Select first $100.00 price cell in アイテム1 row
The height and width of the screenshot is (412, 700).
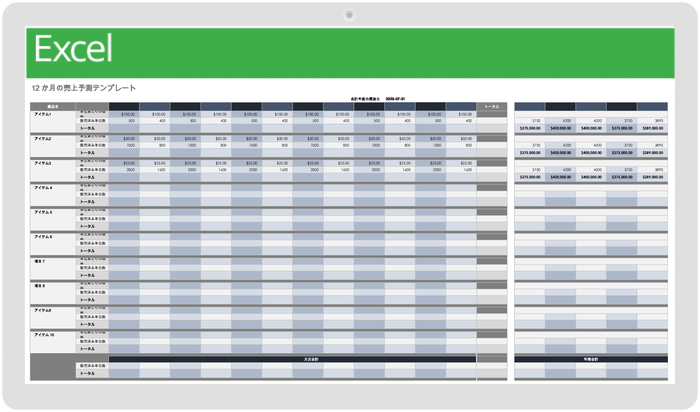tap(128, 115)
